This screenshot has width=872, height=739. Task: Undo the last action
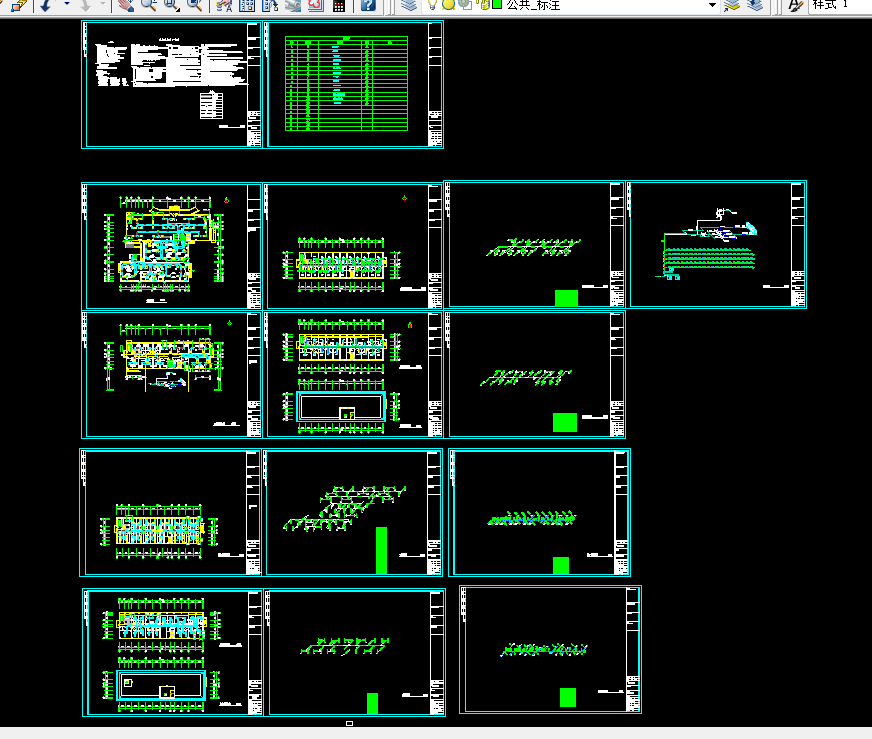pos(47,6)
